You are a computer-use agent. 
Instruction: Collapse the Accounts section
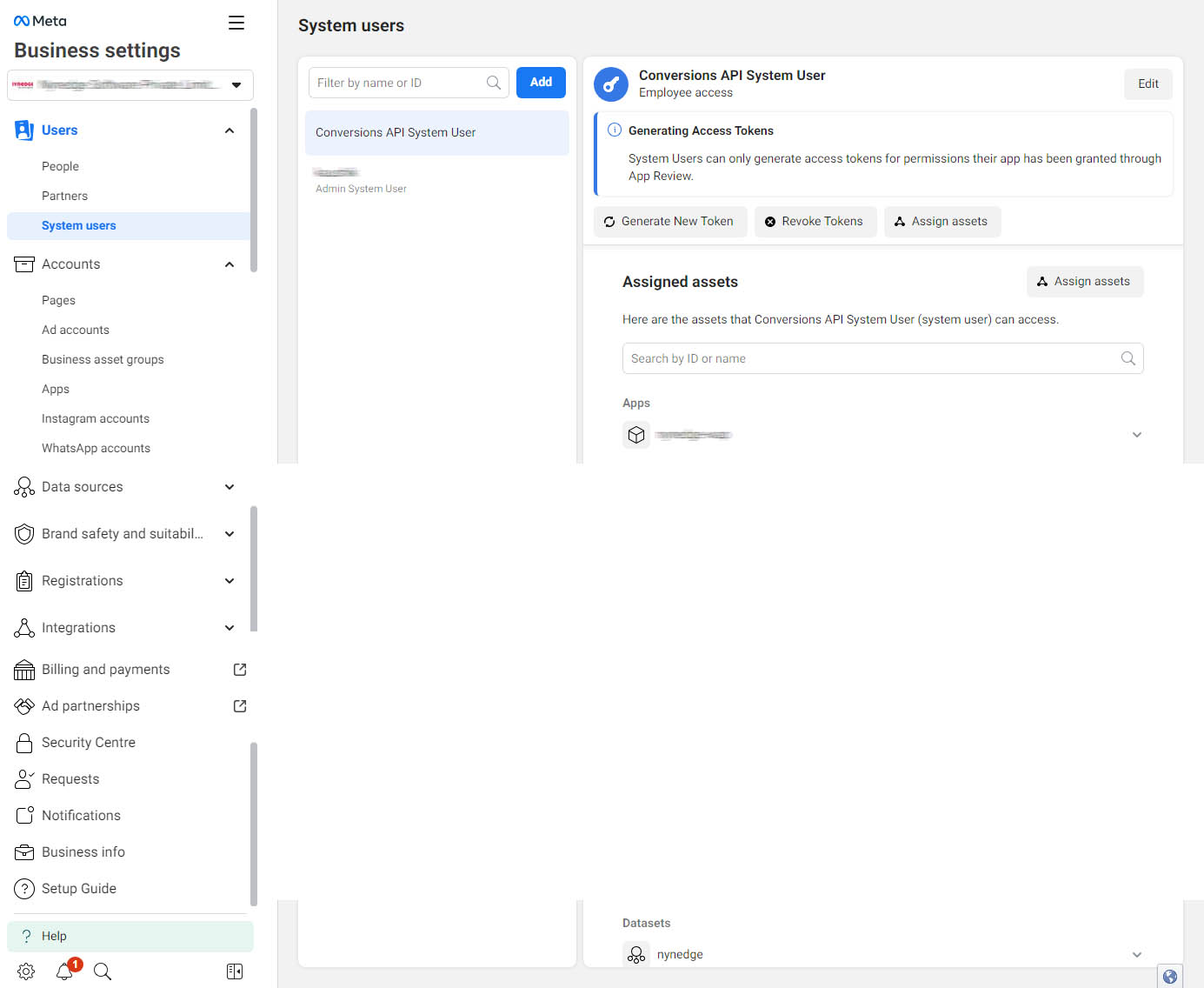[229, 264]
